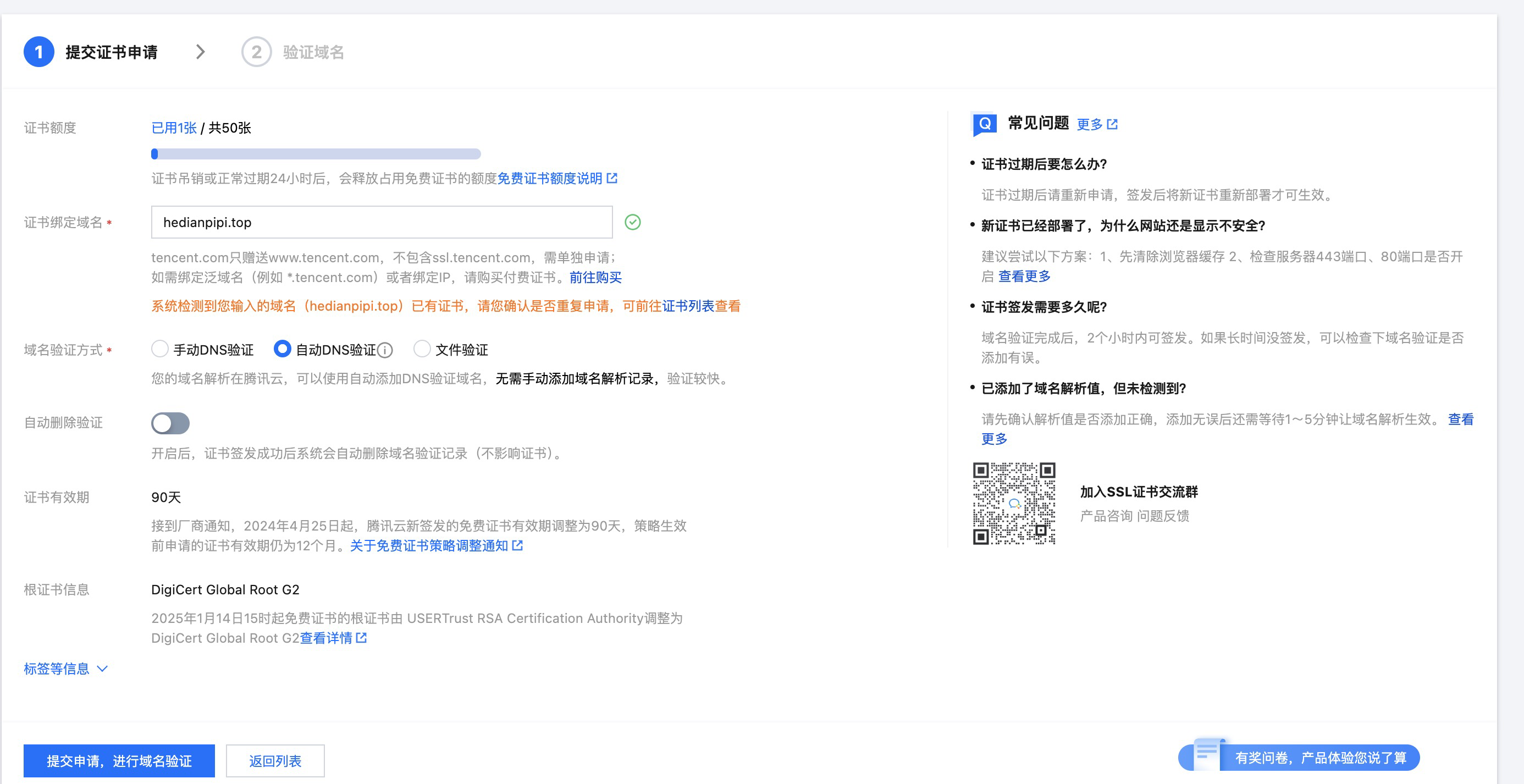Enable the 自动删除验证 switch
Image resolution: width=1524 pixels, height=784 pixels.
click(170, 423)
